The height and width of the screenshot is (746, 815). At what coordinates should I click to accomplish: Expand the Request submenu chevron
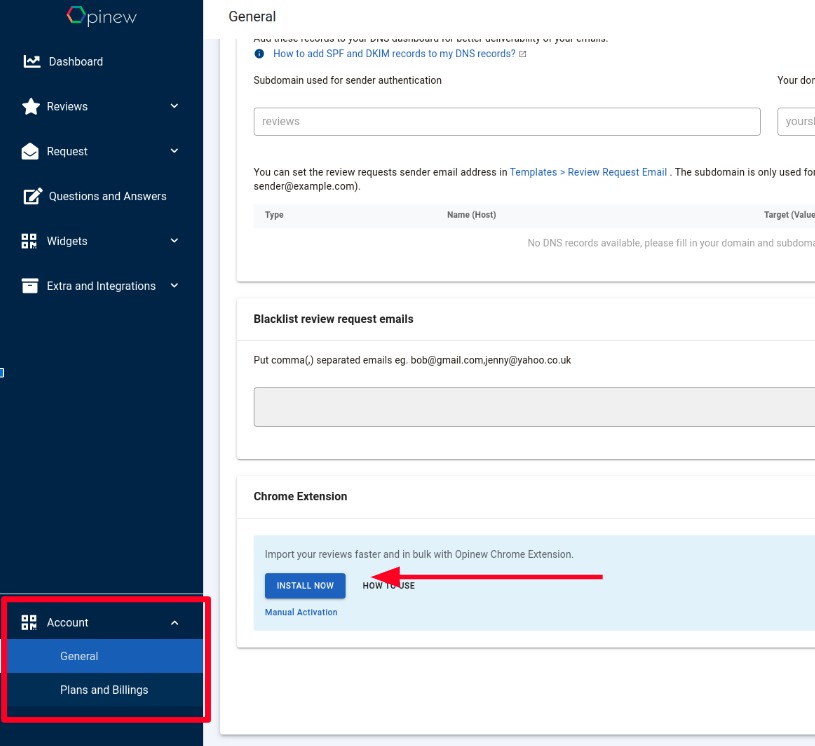pyautogui.click(x=174, y=151)
